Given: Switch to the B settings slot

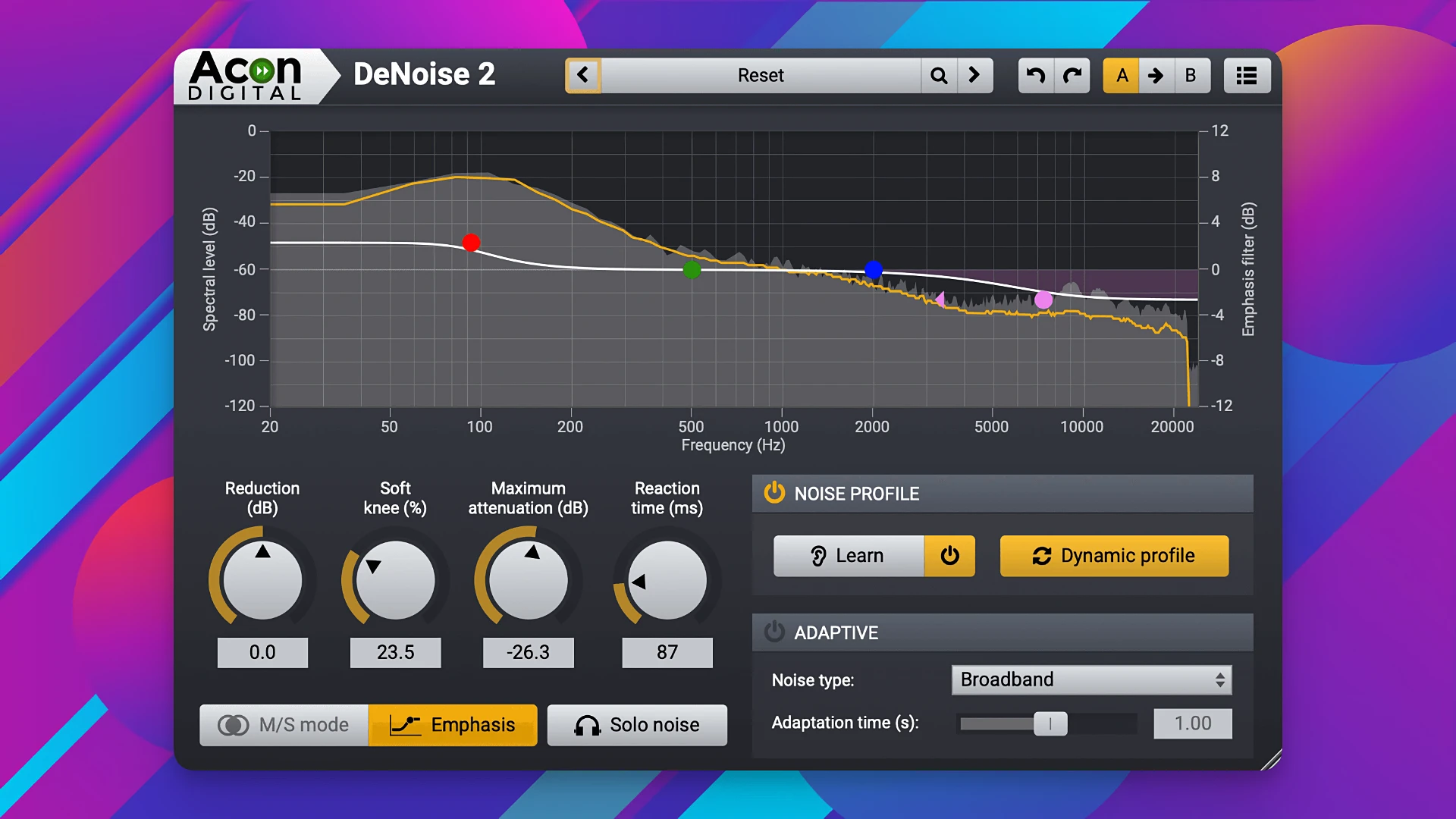Looking at the screenshot, I should 1191,75.
